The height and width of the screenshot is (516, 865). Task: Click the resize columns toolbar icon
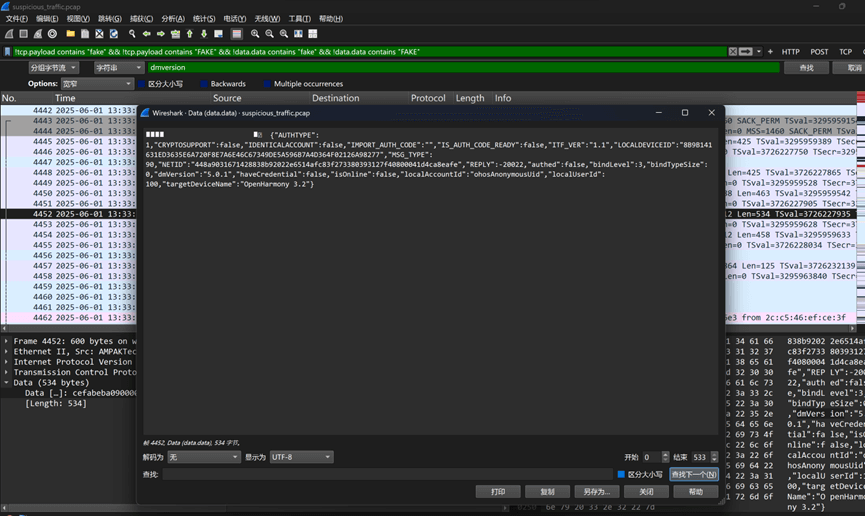tap(298, 34)
